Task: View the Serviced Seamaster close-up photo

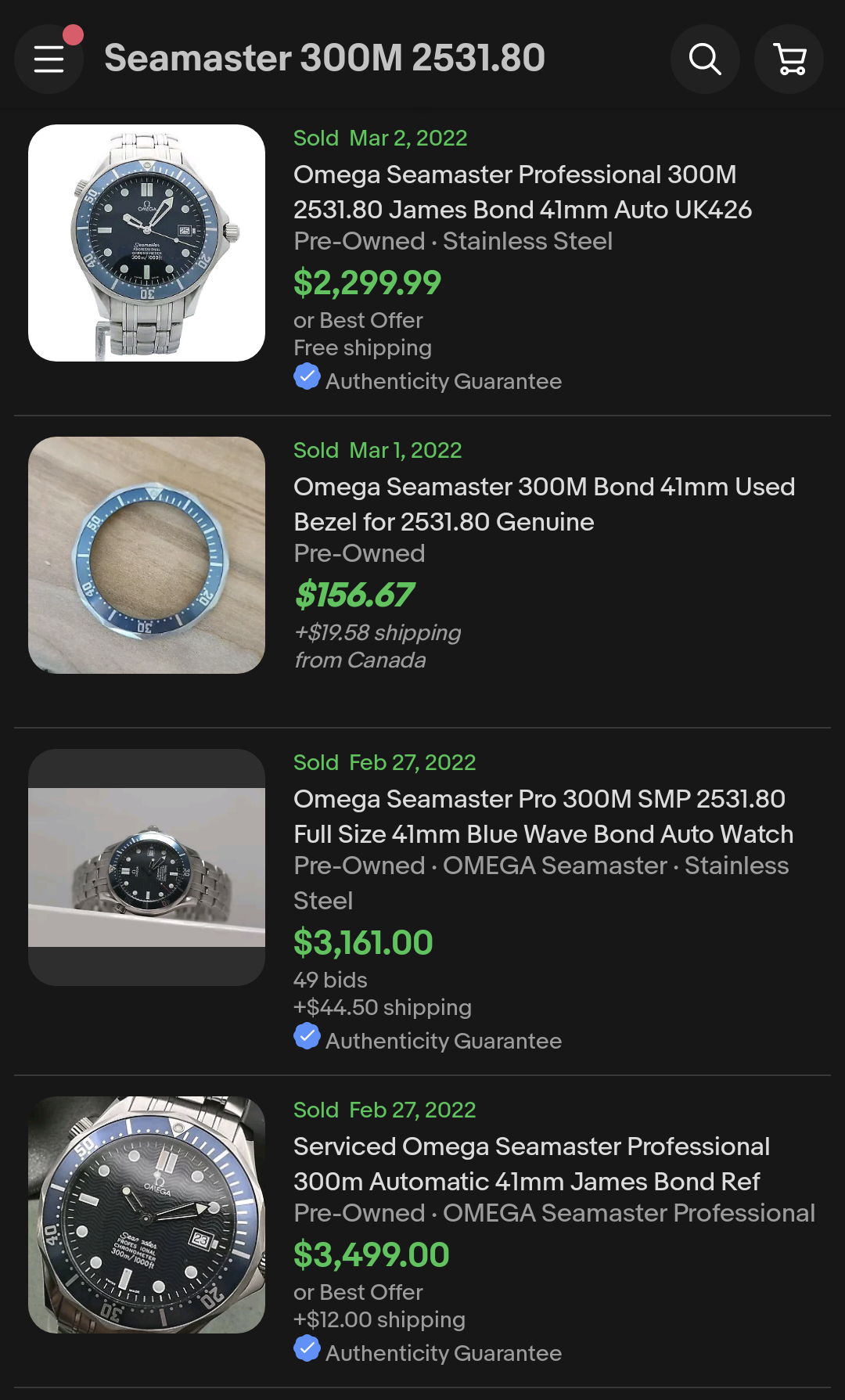Action: [x=146, y=1215]
